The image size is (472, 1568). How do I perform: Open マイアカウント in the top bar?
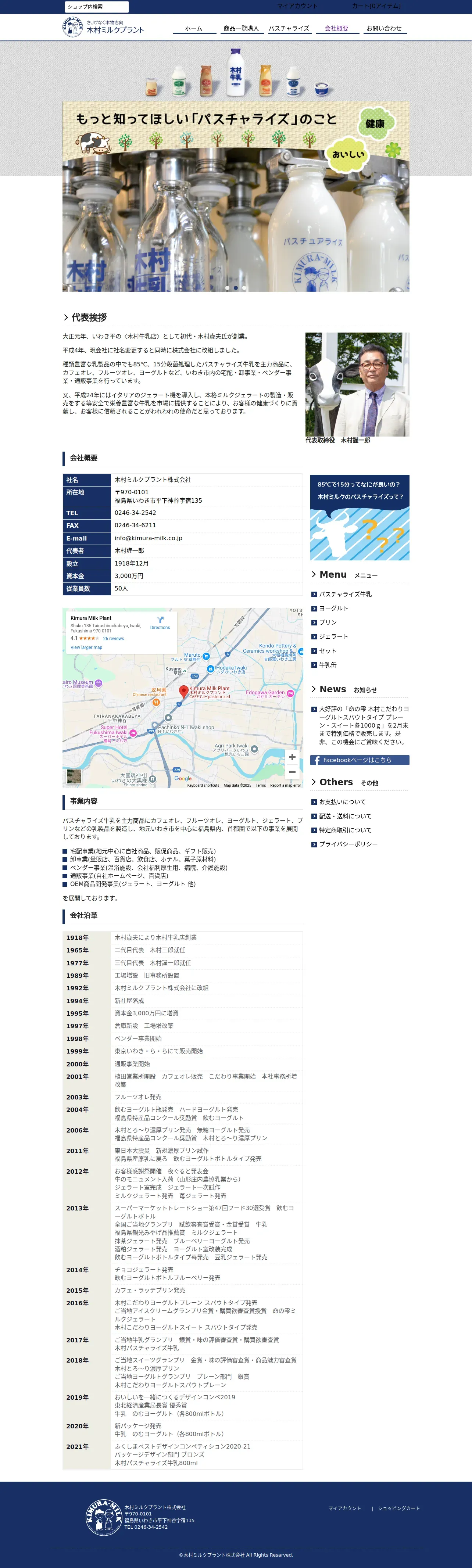click(x=297, y=6)
